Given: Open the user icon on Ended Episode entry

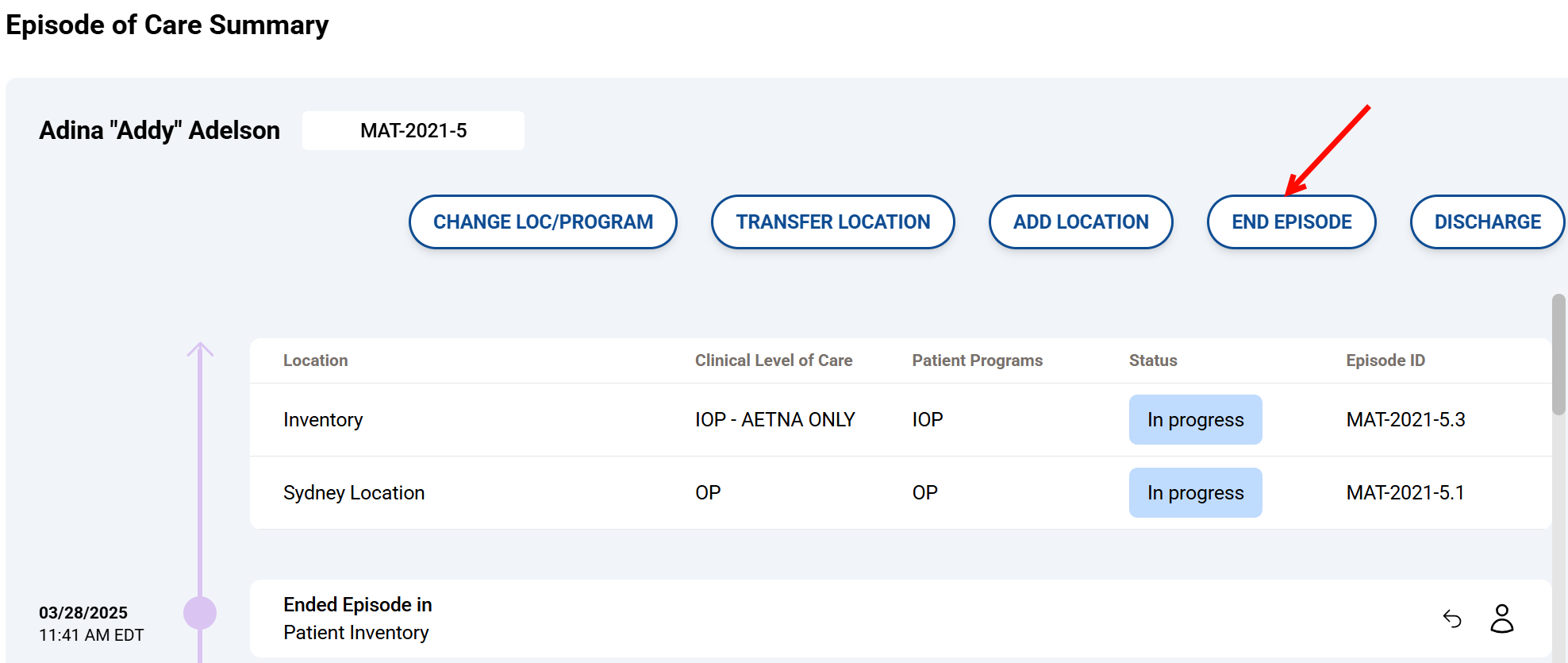Looking at the screenshot, I should (x=1501, y=619).
